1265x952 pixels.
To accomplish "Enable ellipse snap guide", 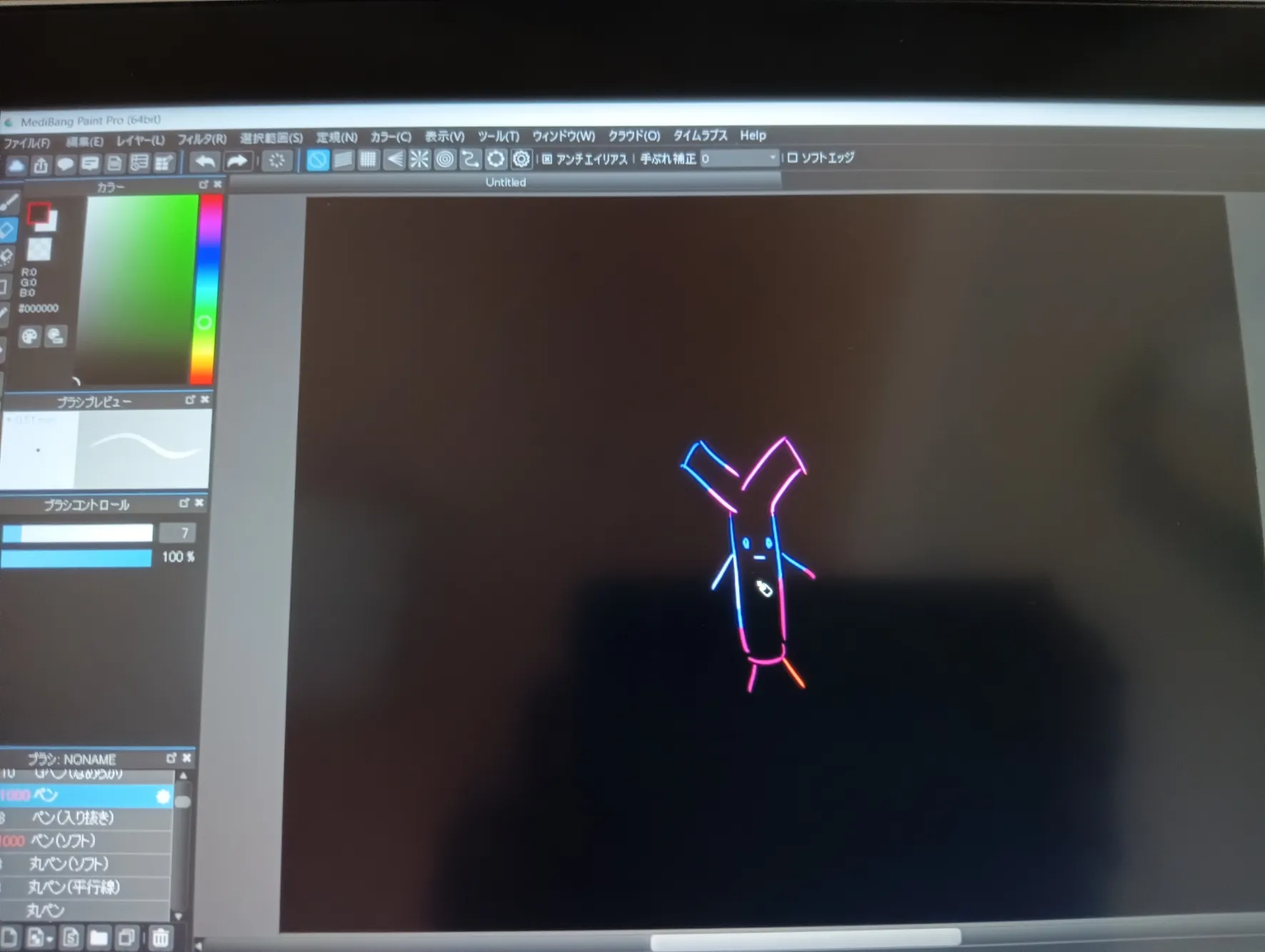I will [x=495, y=158].
